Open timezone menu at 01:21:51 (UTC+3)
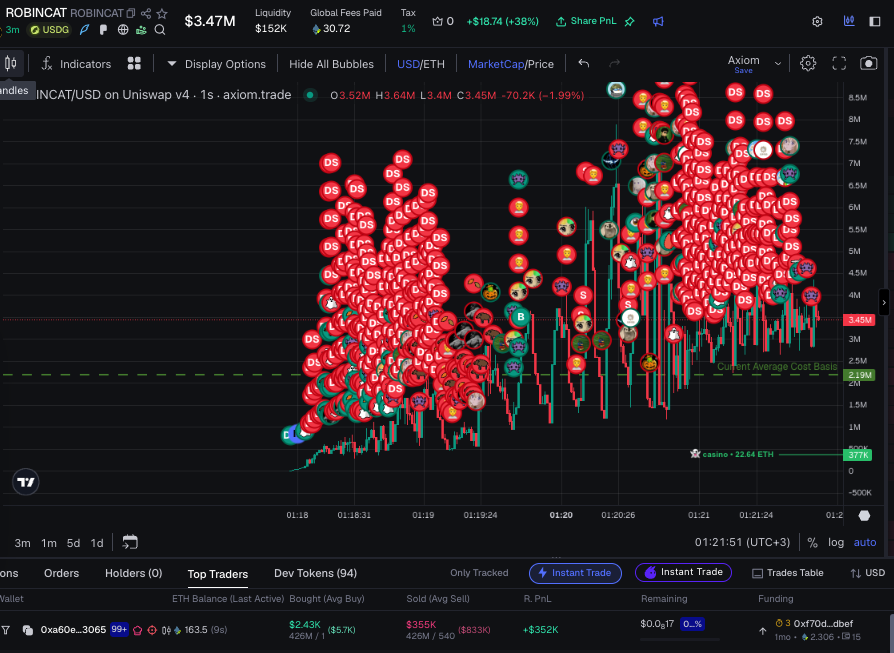Image resolution: width=894 pixels, height=653 pixels. coord(742,542)
